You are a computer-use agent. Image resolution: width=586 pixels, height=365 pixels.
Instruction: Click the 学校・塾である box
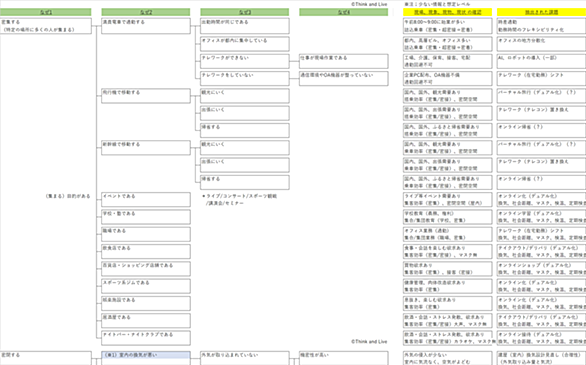[146, 217]
